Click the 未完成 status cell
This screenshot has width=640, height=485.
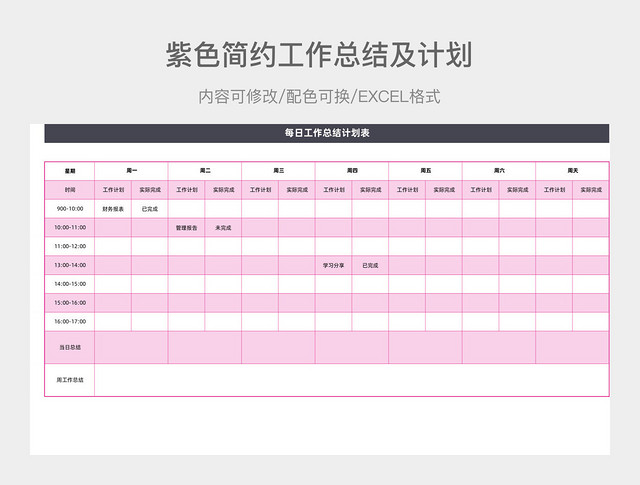223,227
